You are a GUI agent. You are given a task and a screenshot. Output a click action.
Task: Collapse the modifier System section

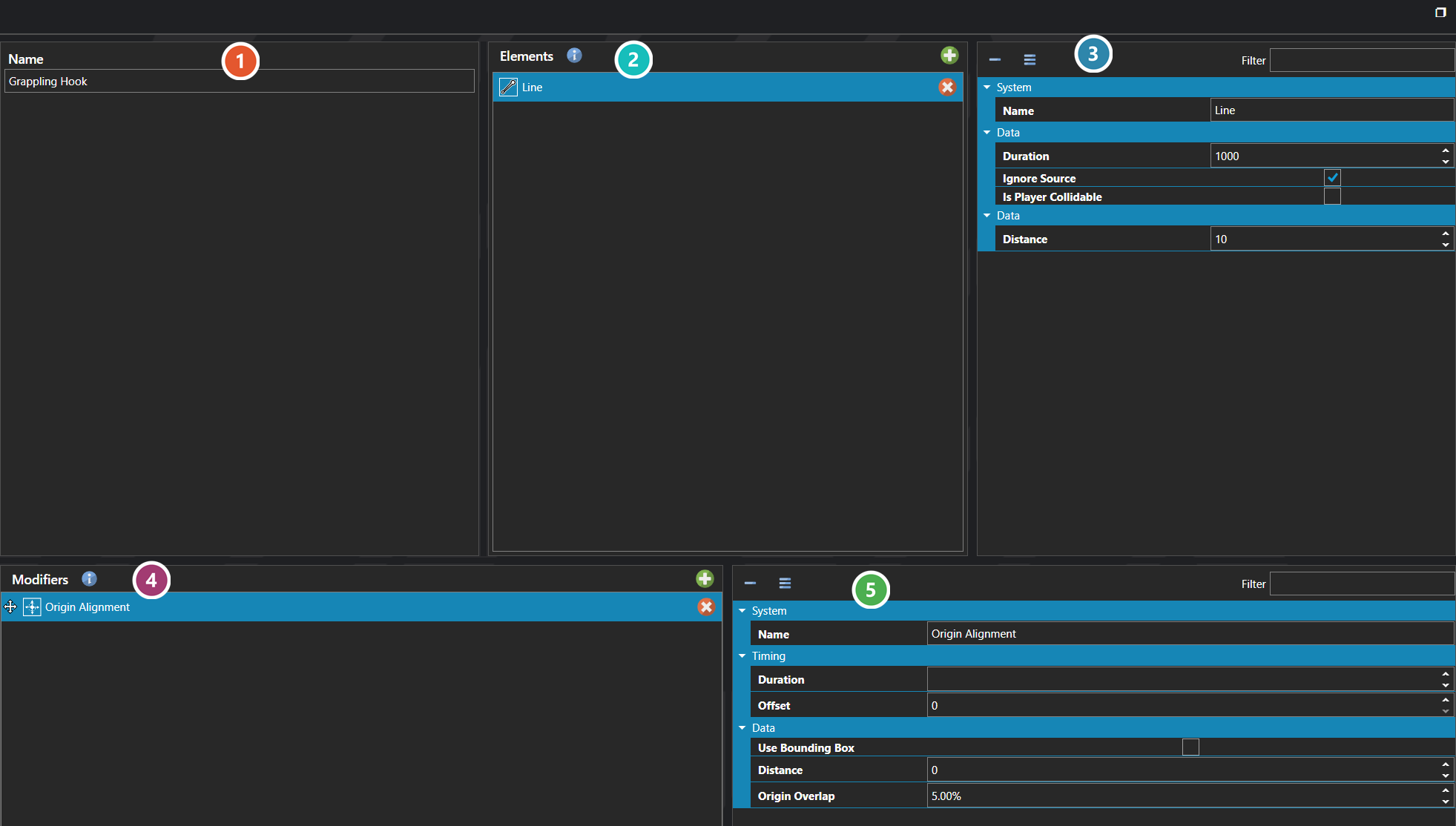click(742, 611)
